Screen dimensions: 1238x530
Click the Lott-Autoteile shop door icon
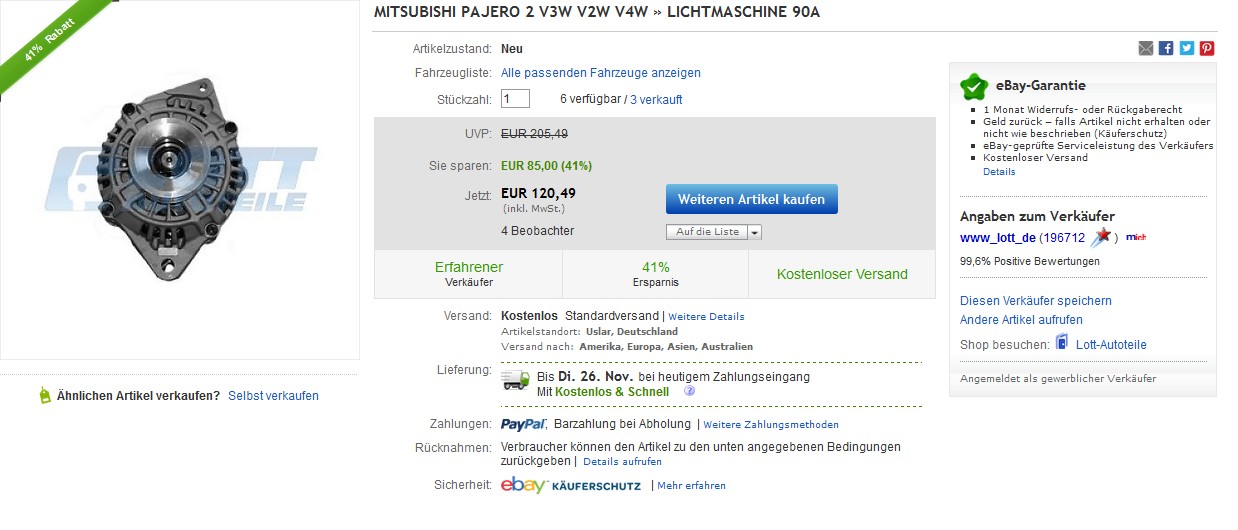point(1062,343)
